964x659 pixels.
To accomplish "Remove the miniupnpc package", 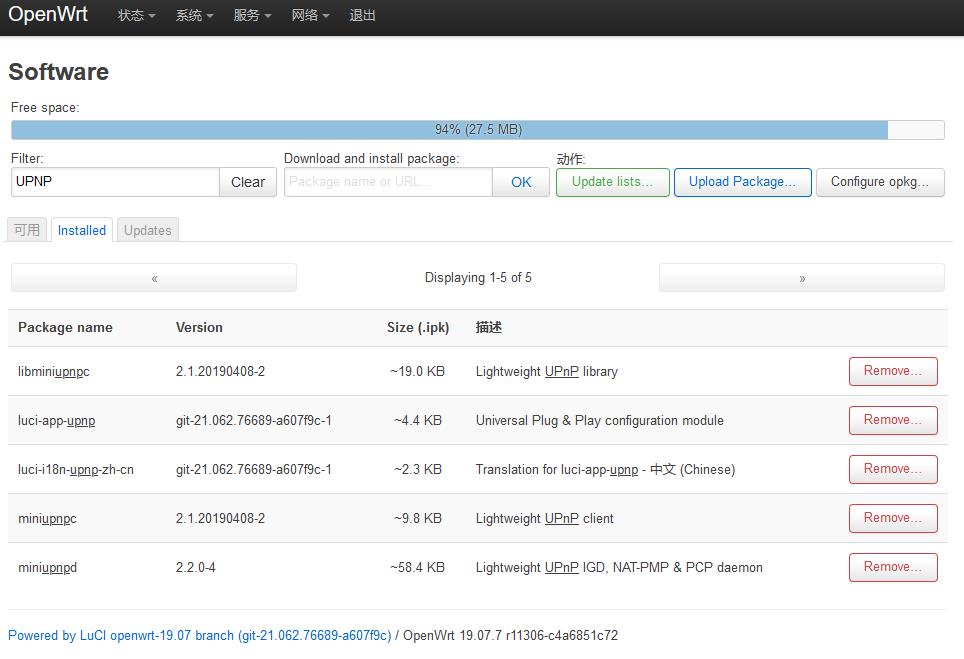I will click(893, 518).
